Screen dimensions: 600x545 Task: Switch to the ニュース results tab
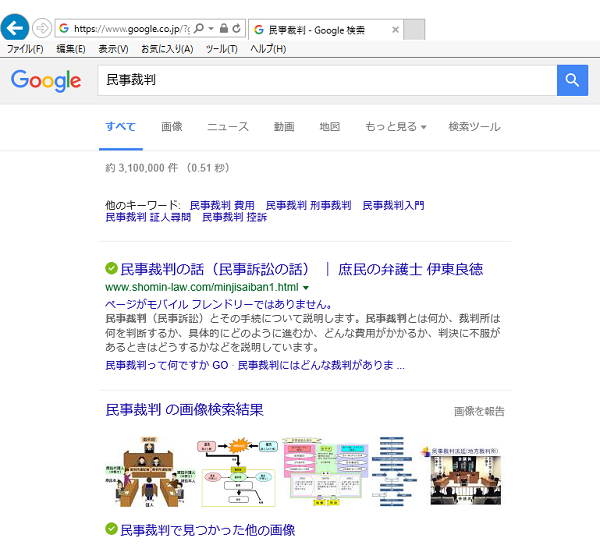[228, 127]
